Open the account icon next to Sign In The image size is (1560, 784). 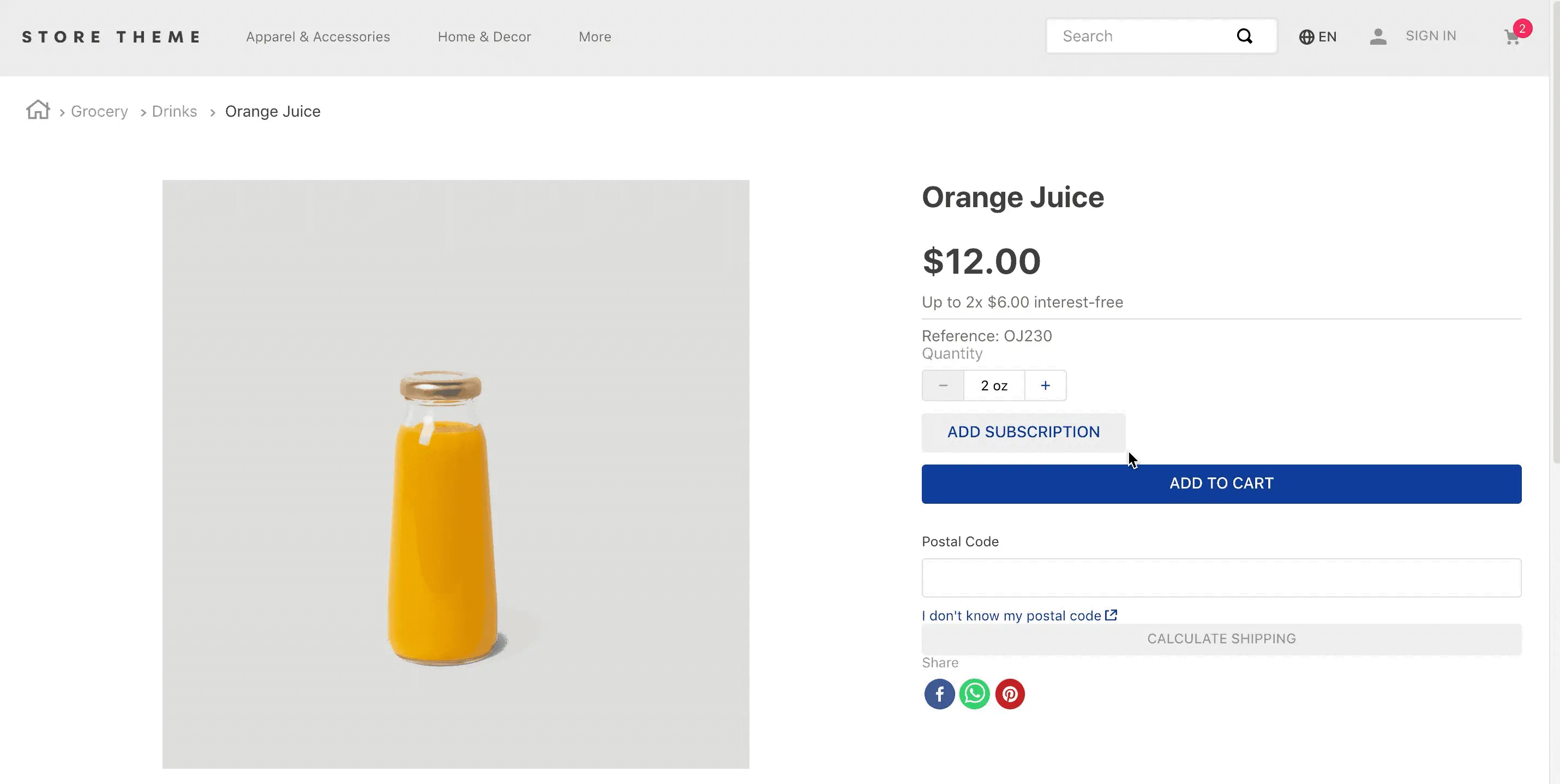(1378, 37)
